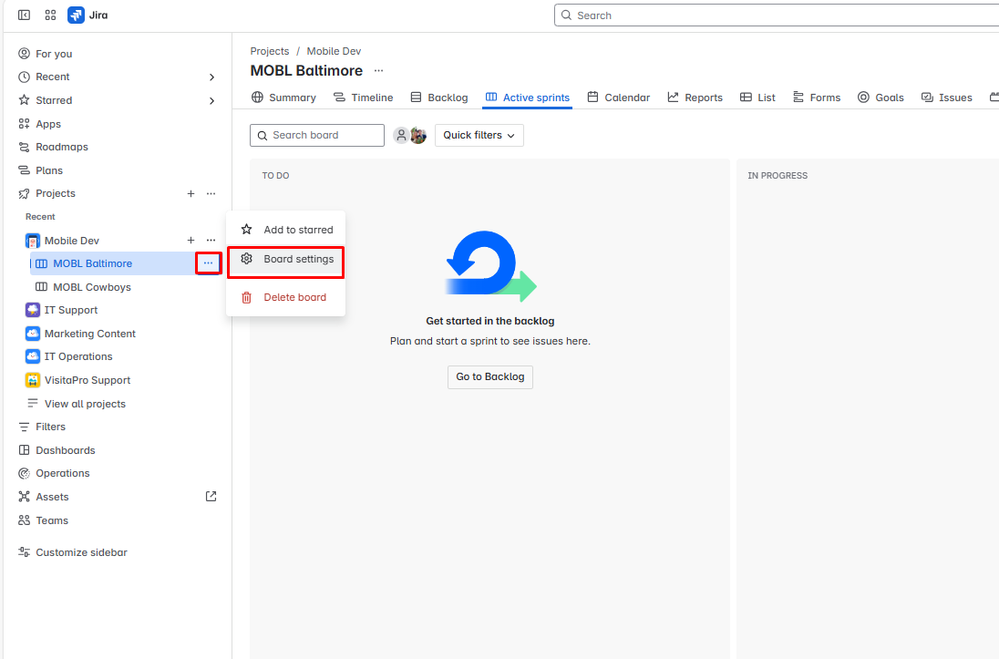Switch to the Calendar tab
Viewport: 999px width, 659px height.
(x=619, y=98)
